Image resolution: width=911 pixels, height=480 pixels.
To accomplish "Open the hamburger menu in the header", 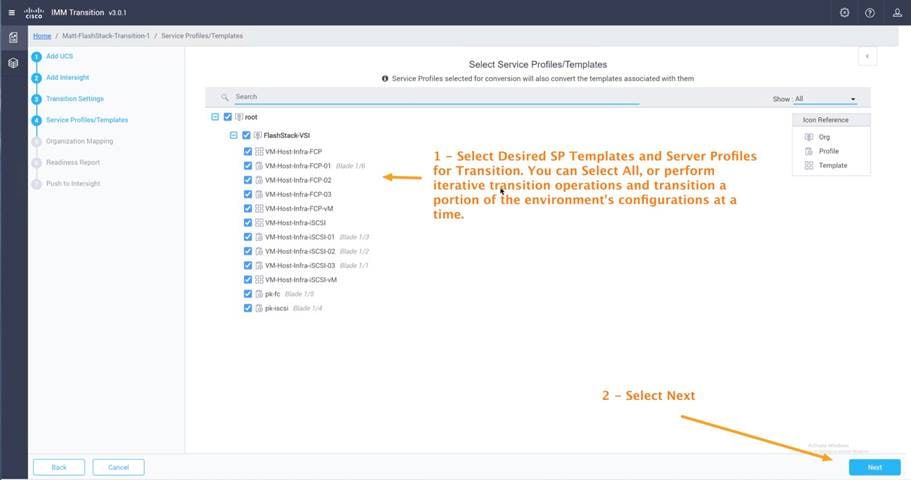I will tap(12, 12).
